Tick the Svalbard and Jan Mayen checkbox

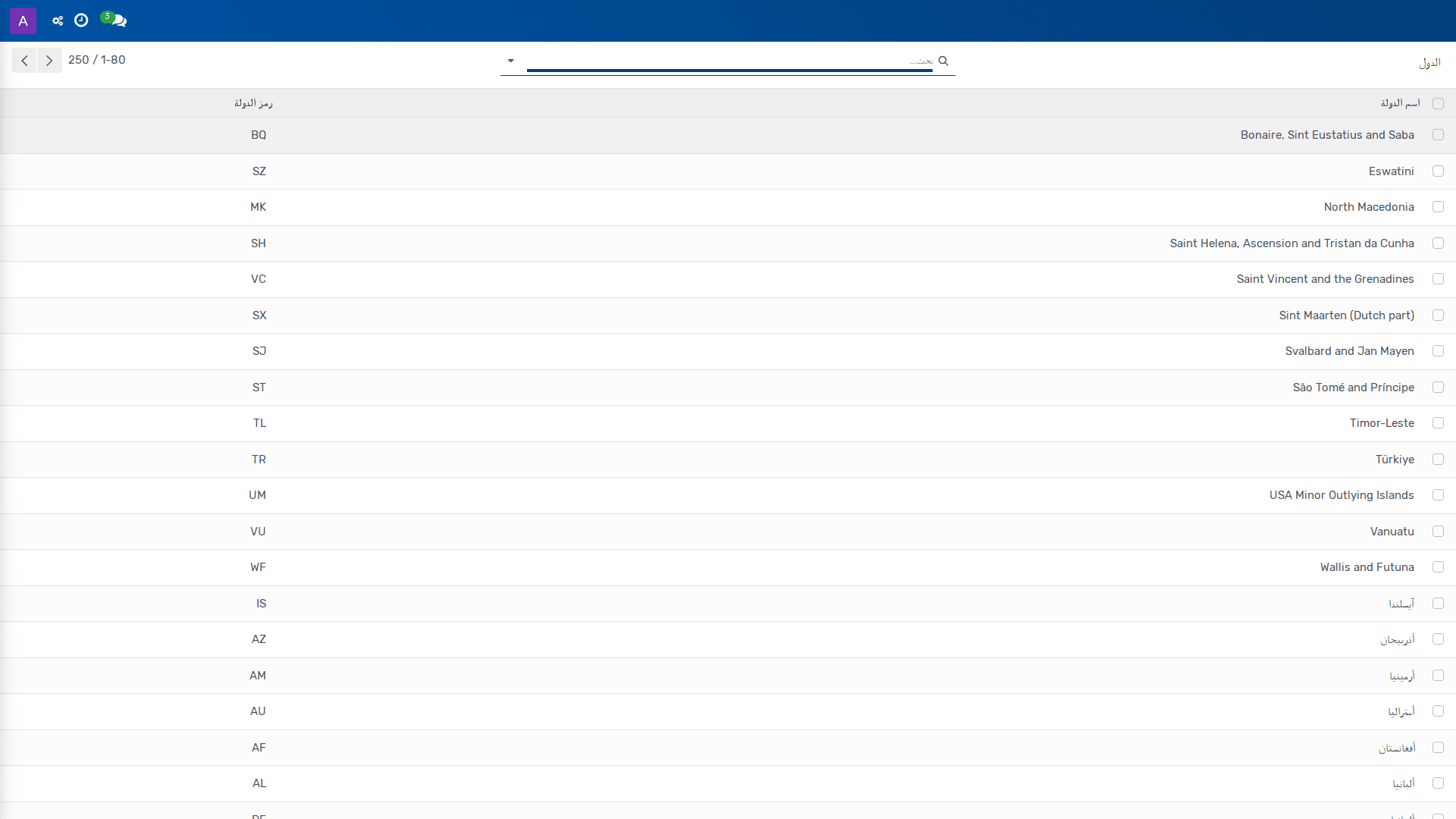point(1438,351)
